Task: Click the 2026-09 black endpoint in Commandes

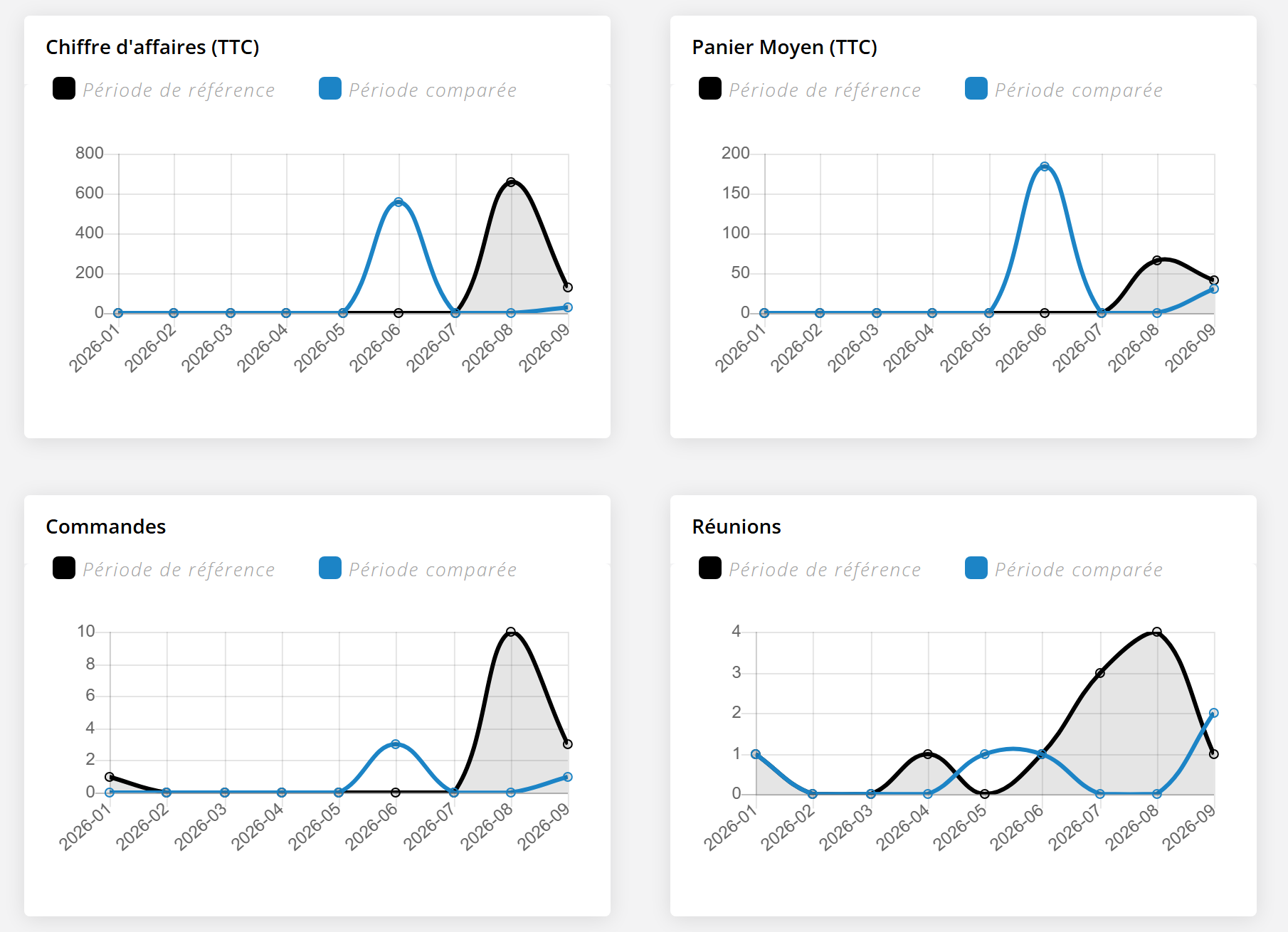Action: click(568, 744)
